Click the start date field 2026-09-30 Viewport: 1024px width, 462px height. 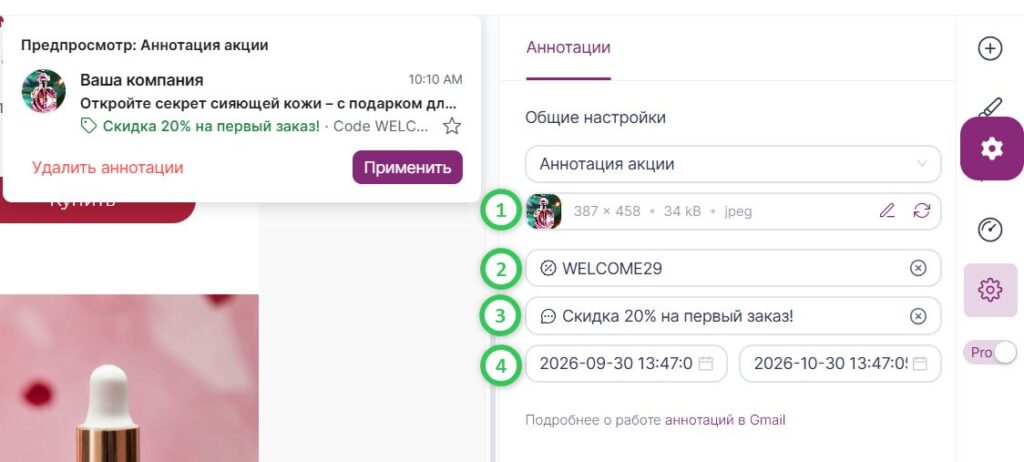coord(626,363)
